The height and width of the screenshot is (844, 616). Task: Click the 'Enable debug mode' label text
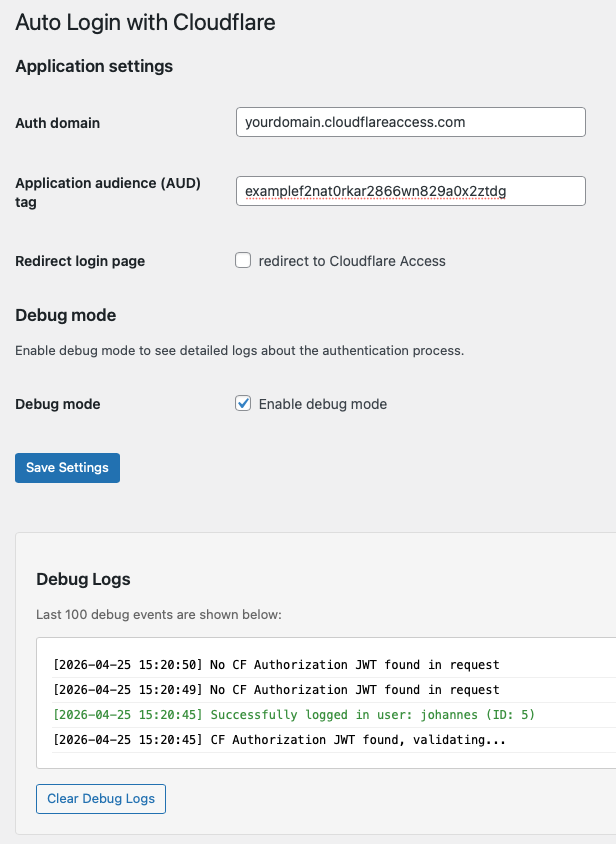coord(323,404)
